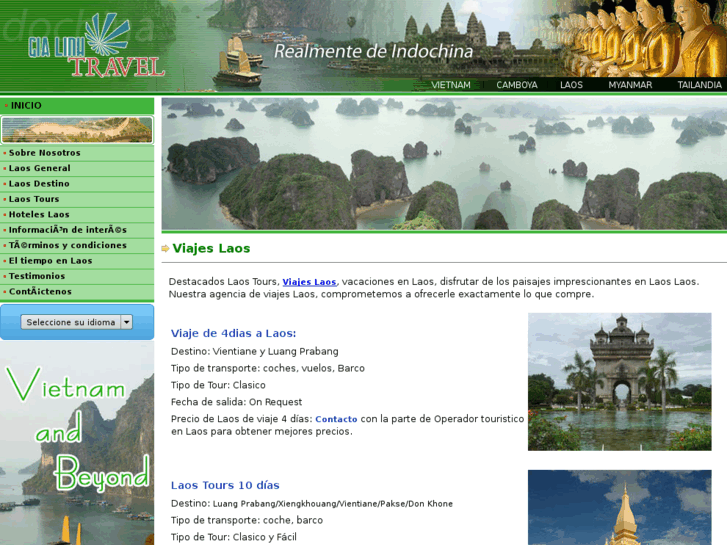
Task: Open the Laos Tours 10 días heading
Action: 225,486
